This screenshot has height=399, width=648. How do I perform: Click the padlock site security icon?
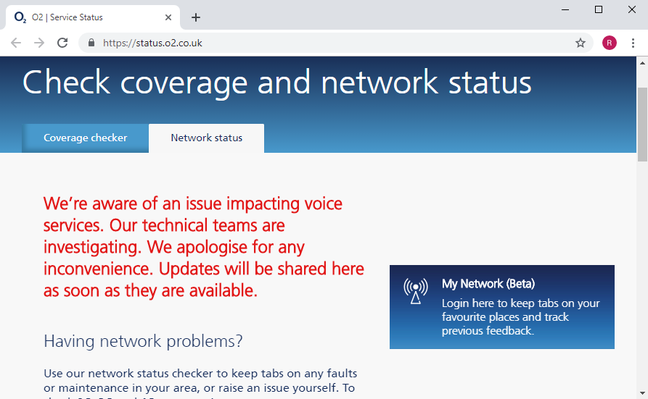click(91, 43)
